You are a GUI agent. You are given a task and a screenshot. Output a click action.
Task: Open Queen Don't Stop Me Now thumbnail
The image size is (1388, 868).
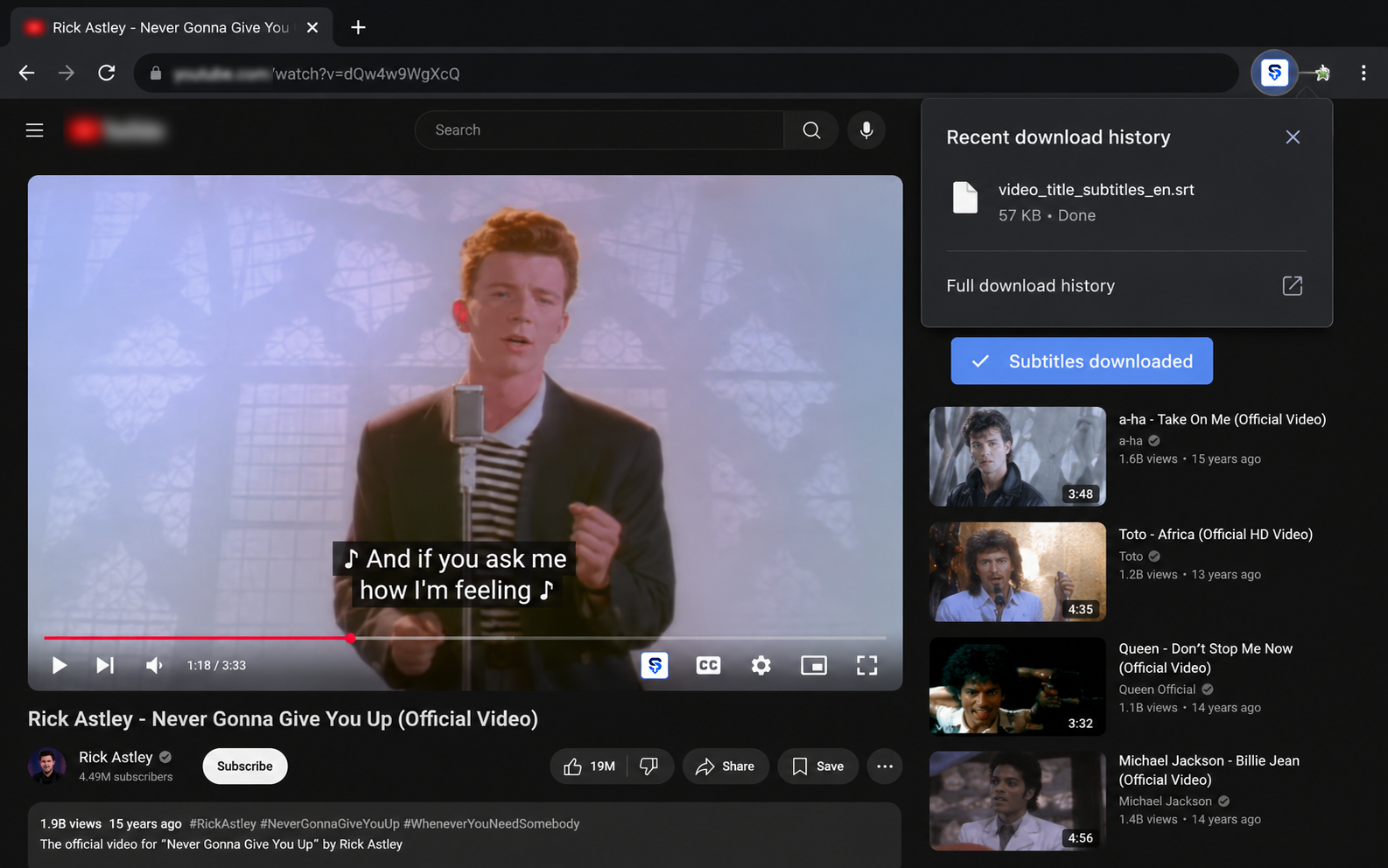tap(1018, 686)
